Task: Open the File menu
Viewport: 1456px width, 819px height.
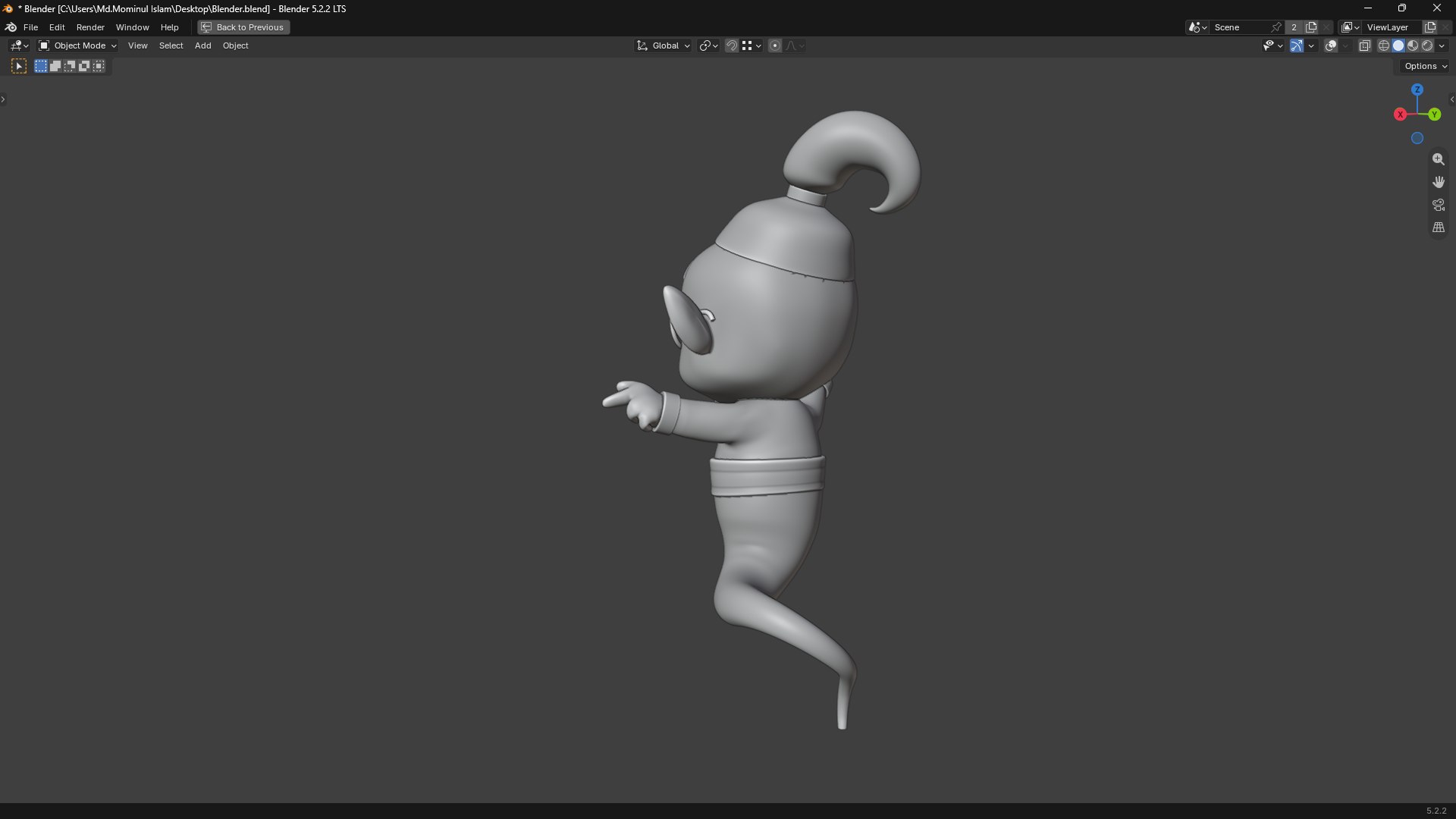Action: point(30,27)
